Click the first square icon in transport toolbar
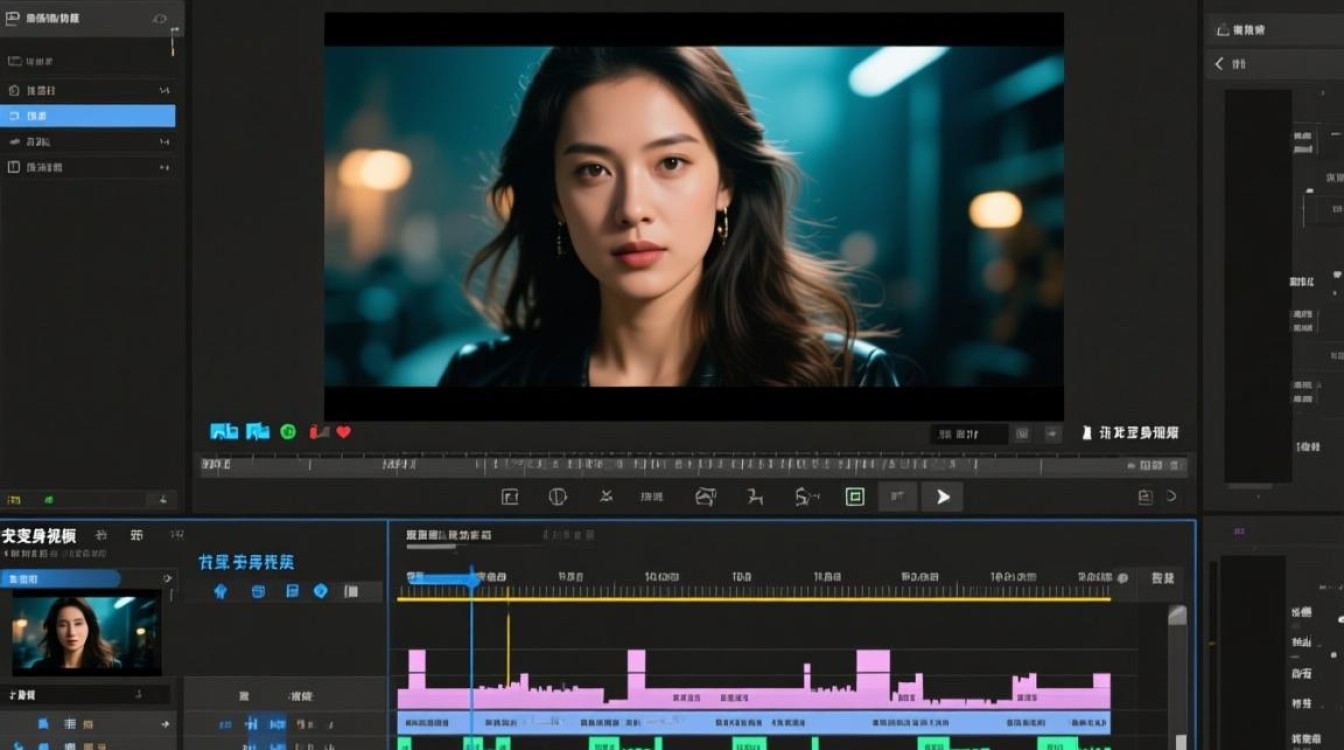 [x=510, y=497]
